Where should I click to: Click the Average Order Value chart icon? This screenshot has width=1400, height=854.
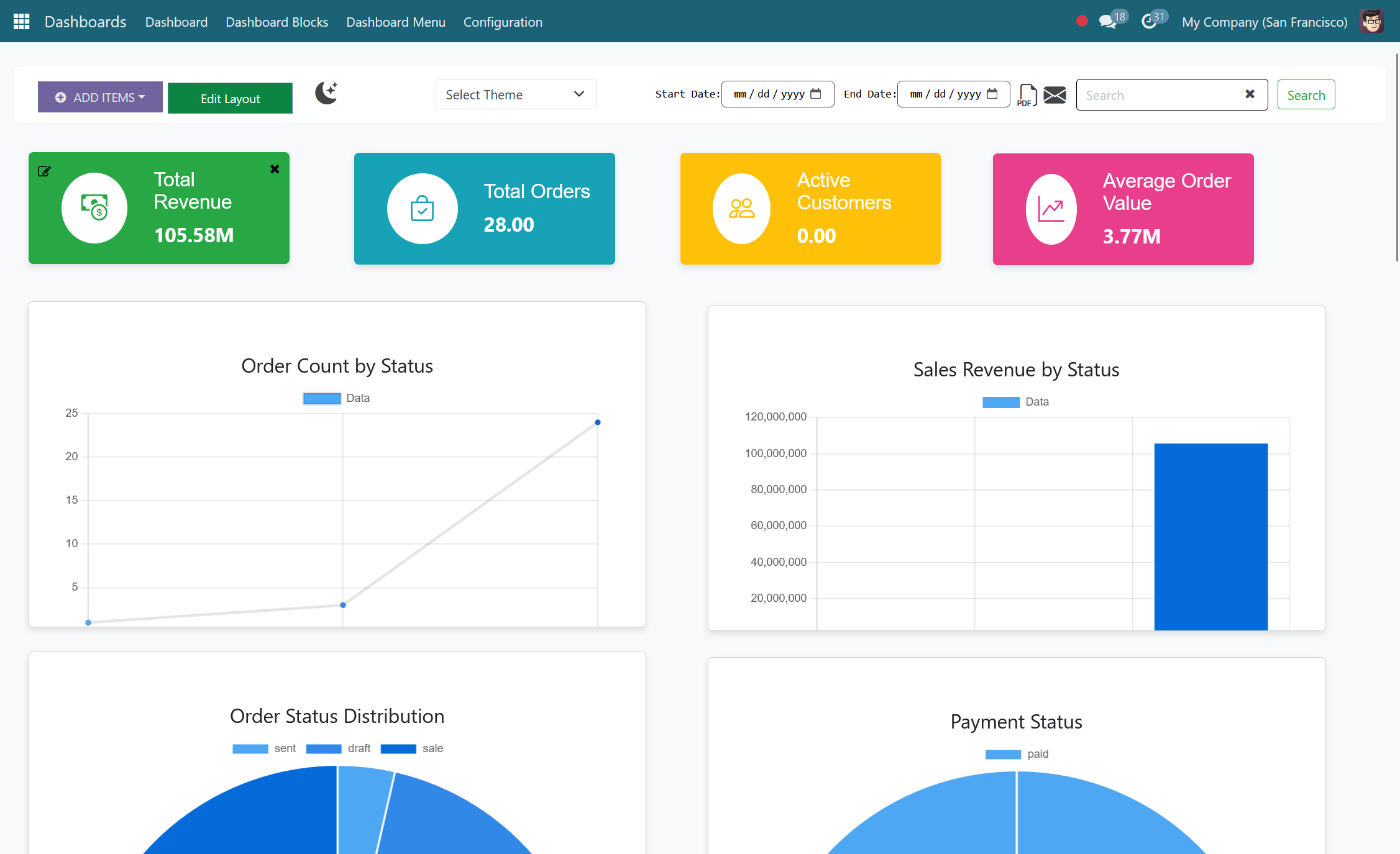point(1051,209)
